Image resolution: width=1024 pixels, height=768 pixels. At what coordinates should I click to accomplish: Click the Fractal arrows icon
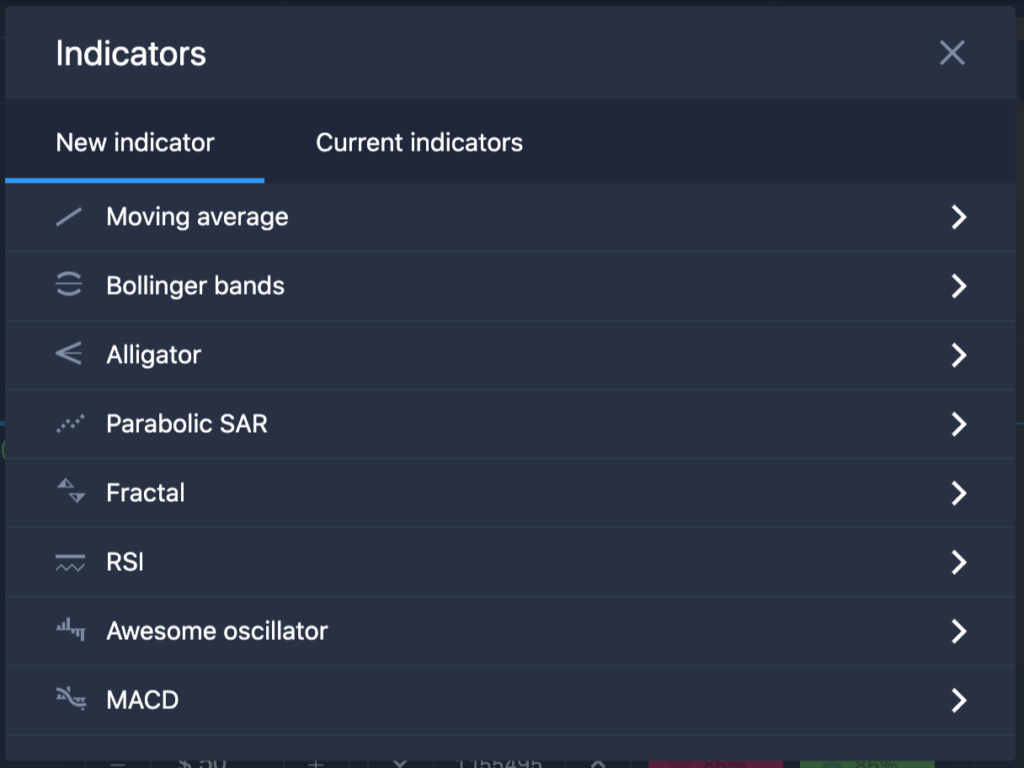click(71, 490)
